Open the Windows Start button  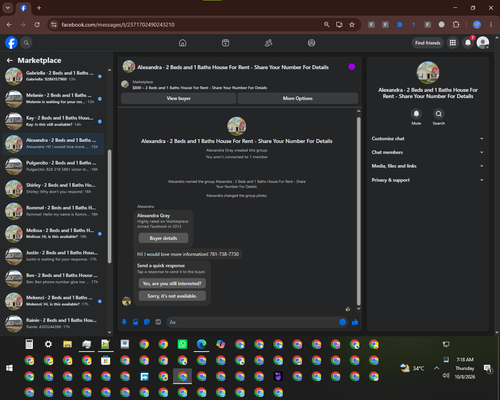click(9, 368)
